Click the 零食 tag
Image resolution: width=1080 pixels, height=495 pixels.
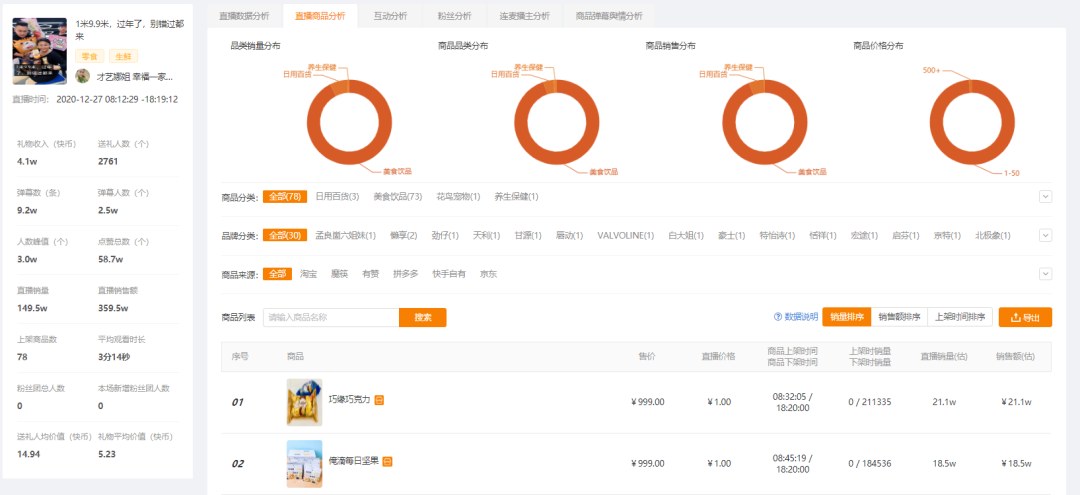(89, 56)
